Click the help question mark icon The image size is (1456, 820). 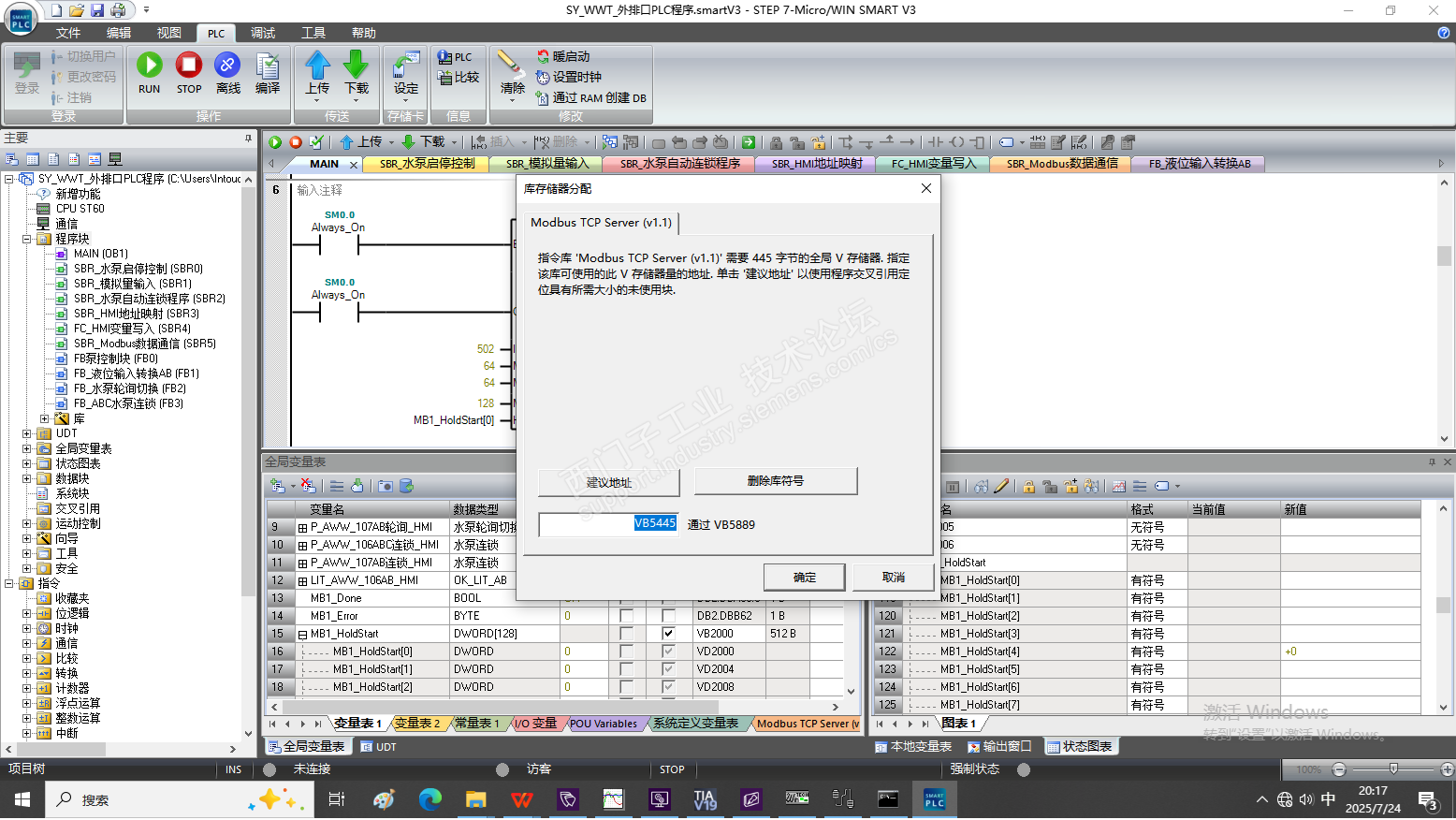(x=1443, y=33)
